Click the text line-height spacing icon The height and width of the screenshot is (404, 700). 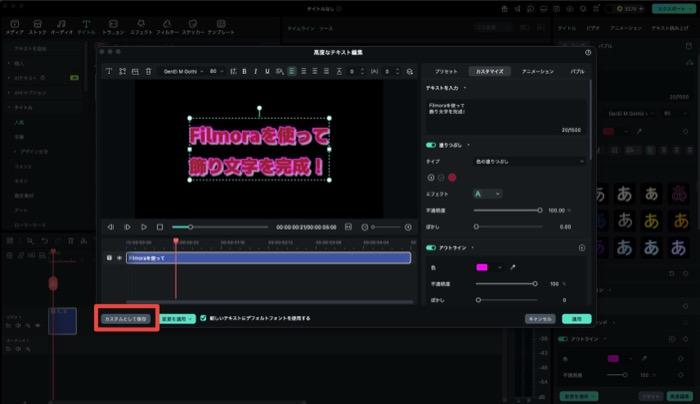pos(339,71)
